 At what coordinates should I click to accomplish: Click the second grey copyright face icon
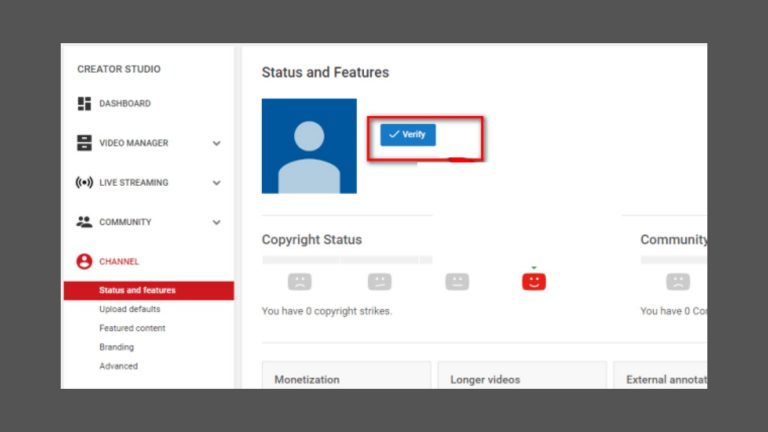(380, 282)
